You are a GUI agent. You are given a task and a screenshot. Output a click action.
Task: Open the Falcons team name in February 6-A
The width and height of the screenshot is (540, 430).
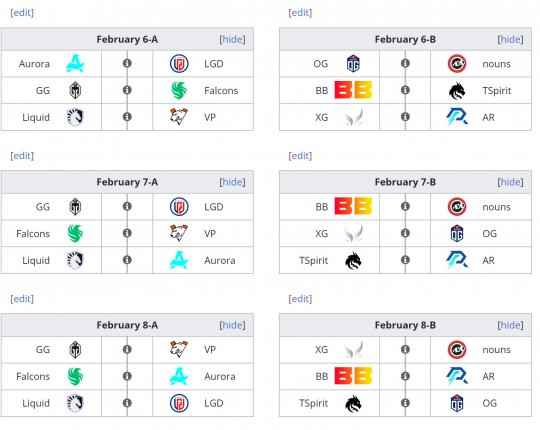(x=221, y=91)
